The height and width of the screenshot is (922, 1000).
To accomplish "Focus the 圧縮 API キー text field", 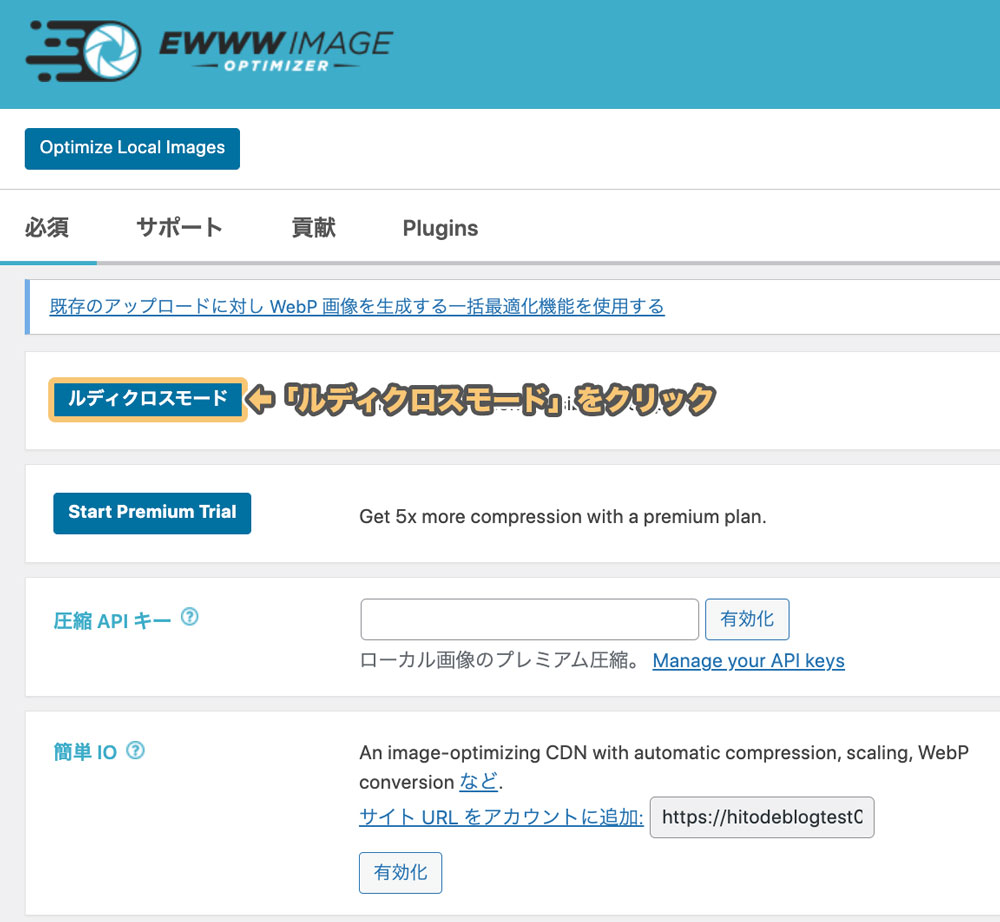I will tap(529, 619).
